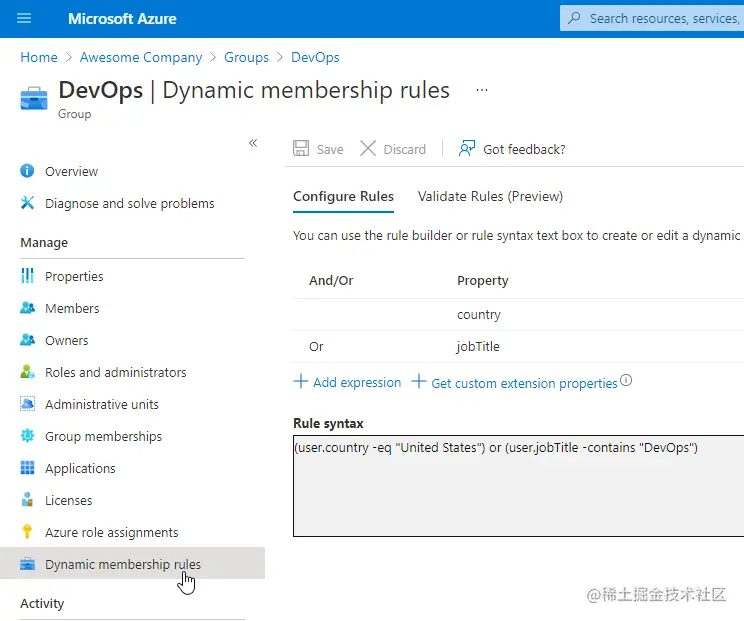Screen dimensions: 744x621
Task: Select Dynamic membership rules item
Action: (x=132, y=563)
